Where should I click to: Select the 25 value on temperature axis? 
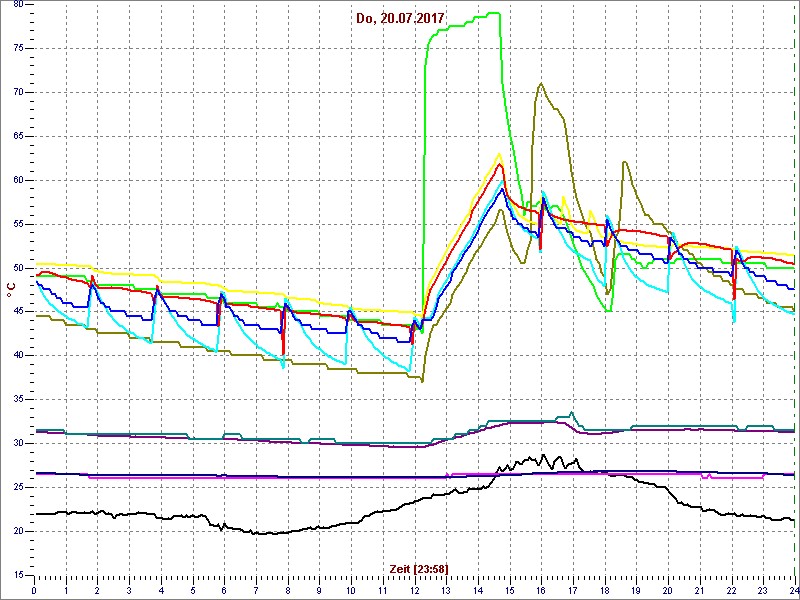point(18,487)
